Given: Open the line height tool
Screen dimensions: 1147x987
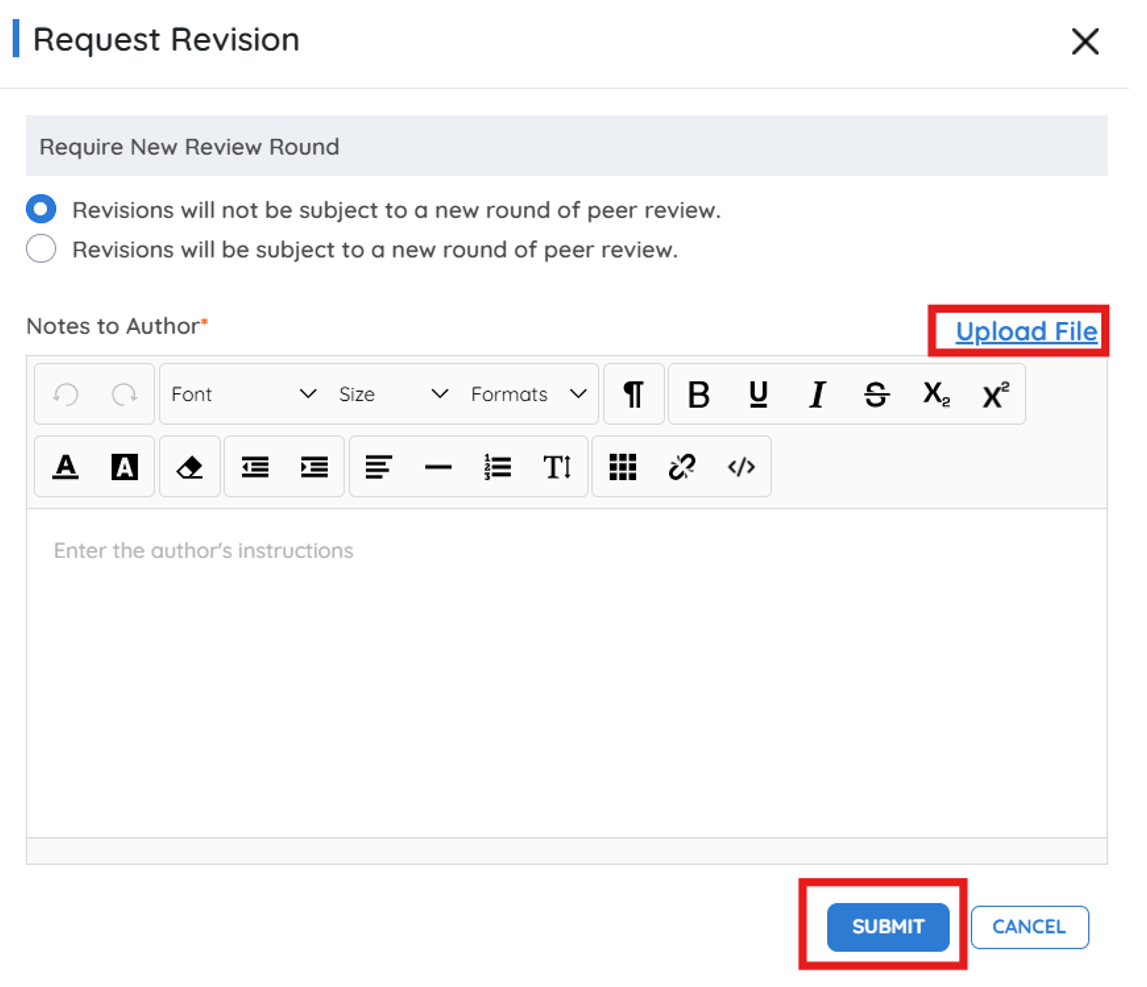Looking at the screenshot, I should [557, 467].
